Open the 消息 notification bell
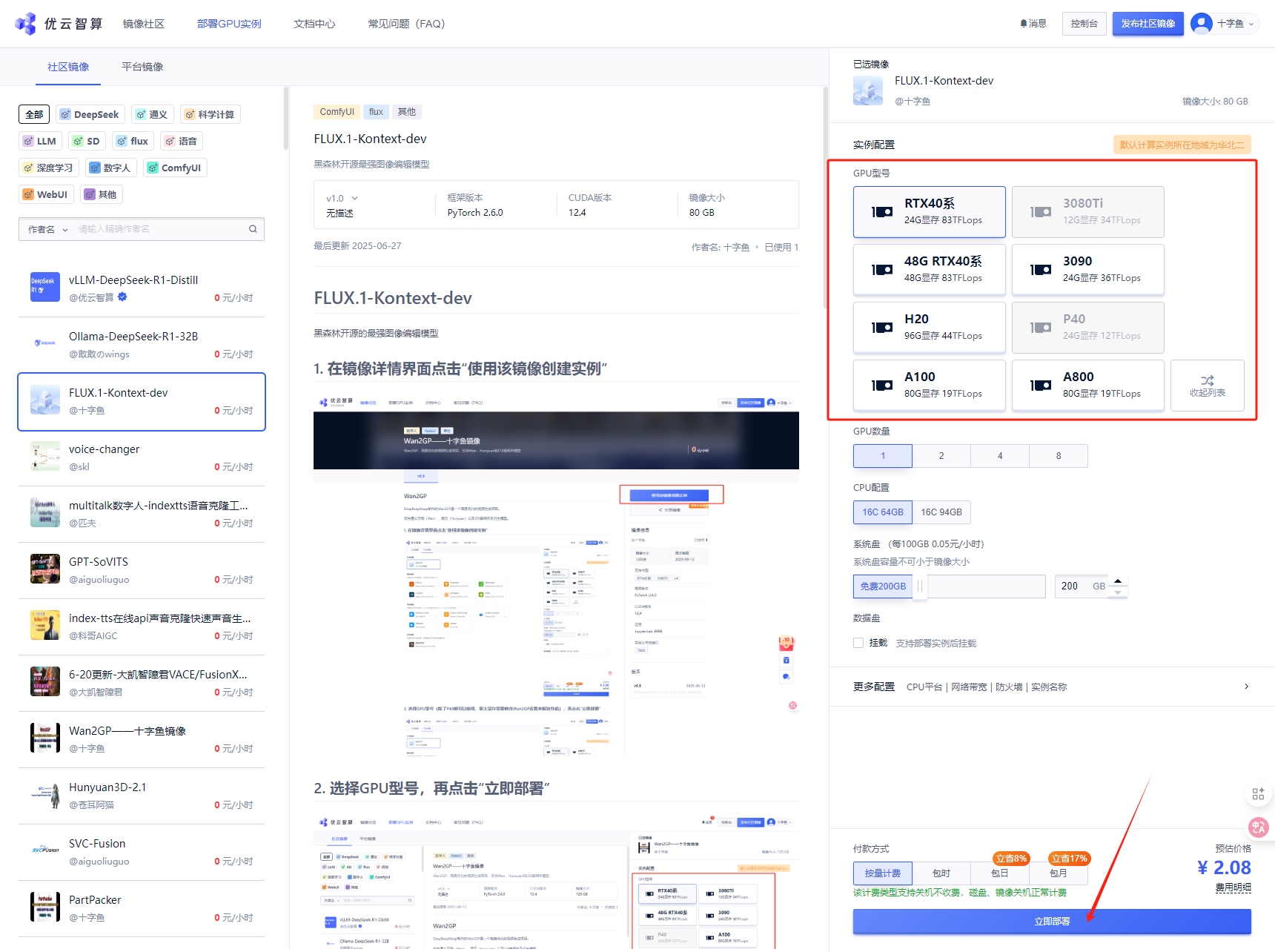 [x=1033, y=24]
